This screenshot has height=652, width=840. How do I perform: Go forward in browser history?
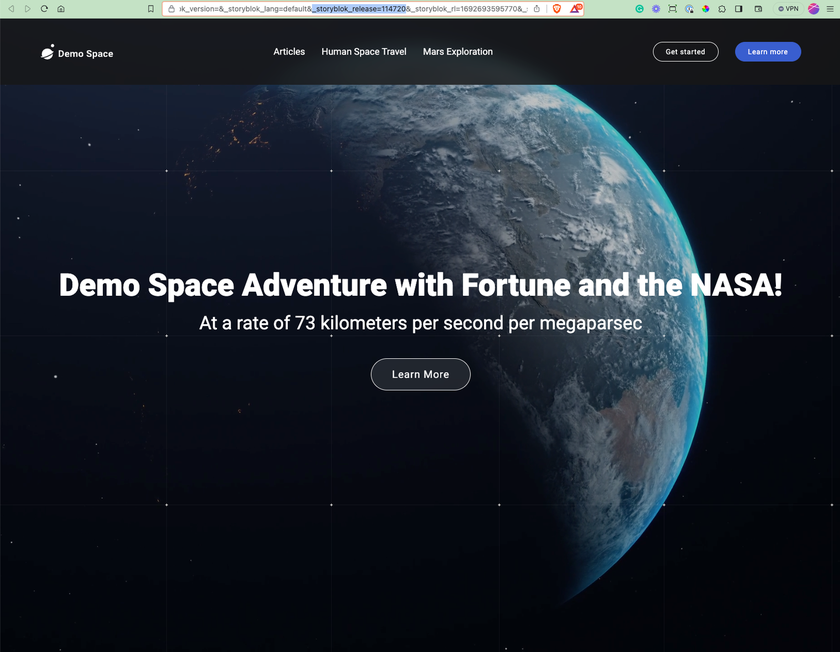[27, 9]
